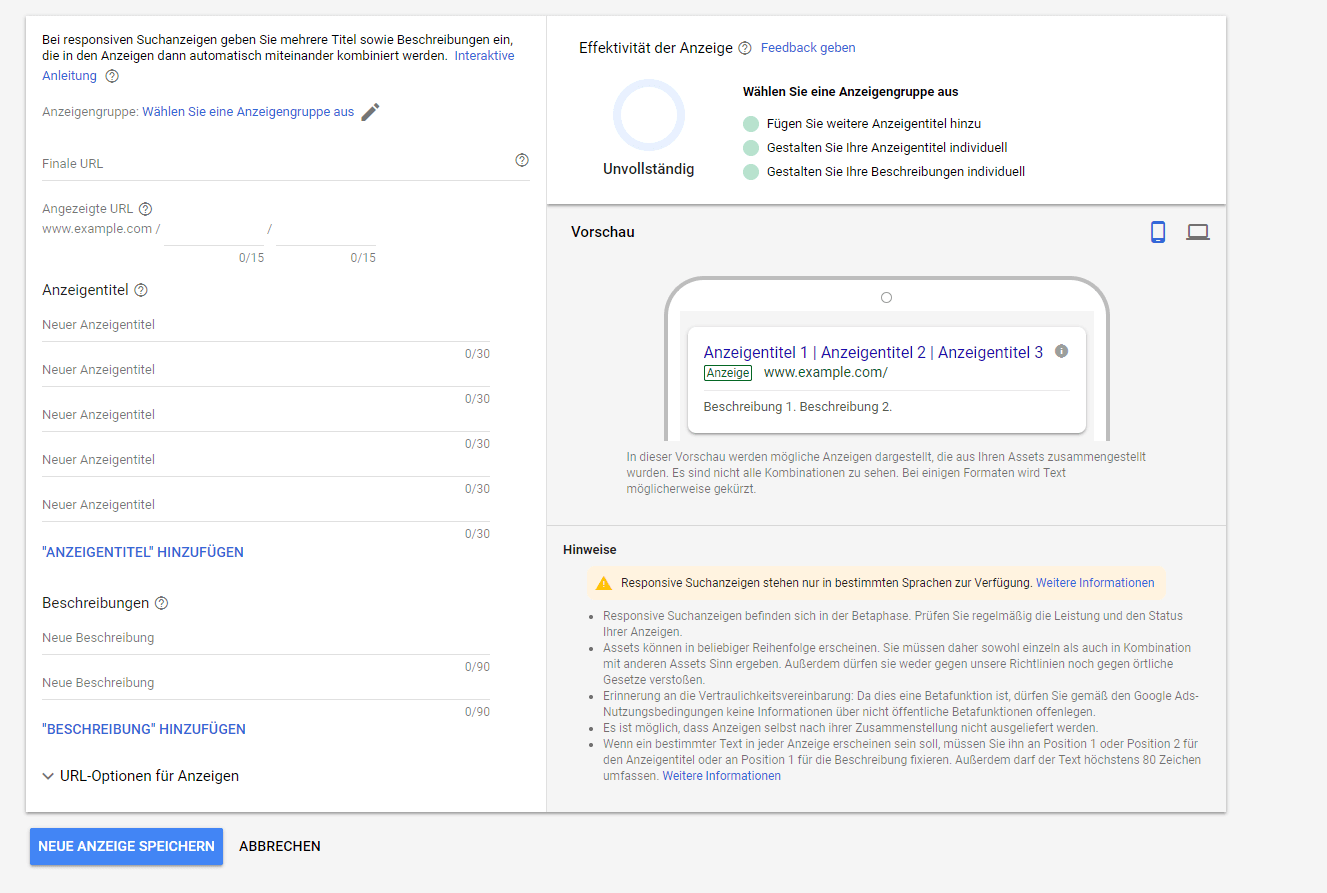The width and height of the screenshot is (1327, 893).
Task: Open help icon beside Beschreibungen heading
Action: point(162,603)
